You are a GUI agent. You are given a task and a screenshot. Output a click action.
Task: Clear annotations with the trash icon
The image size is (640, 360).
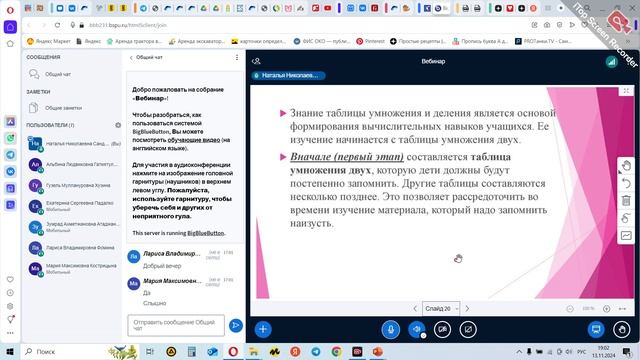(626, 200)
